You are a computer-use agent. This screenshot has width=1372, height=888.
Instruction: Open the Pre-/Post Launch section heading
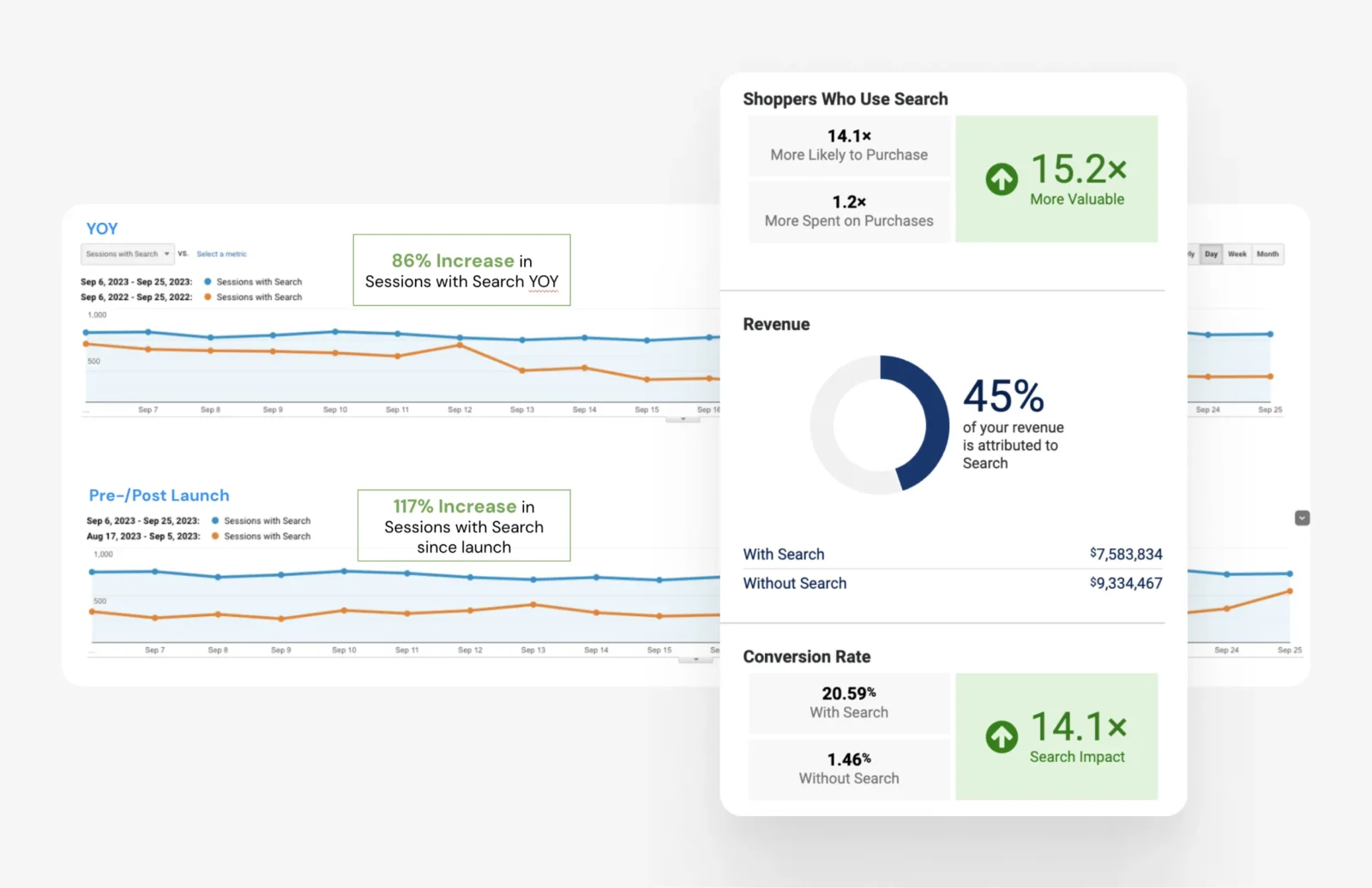(159, 495)
